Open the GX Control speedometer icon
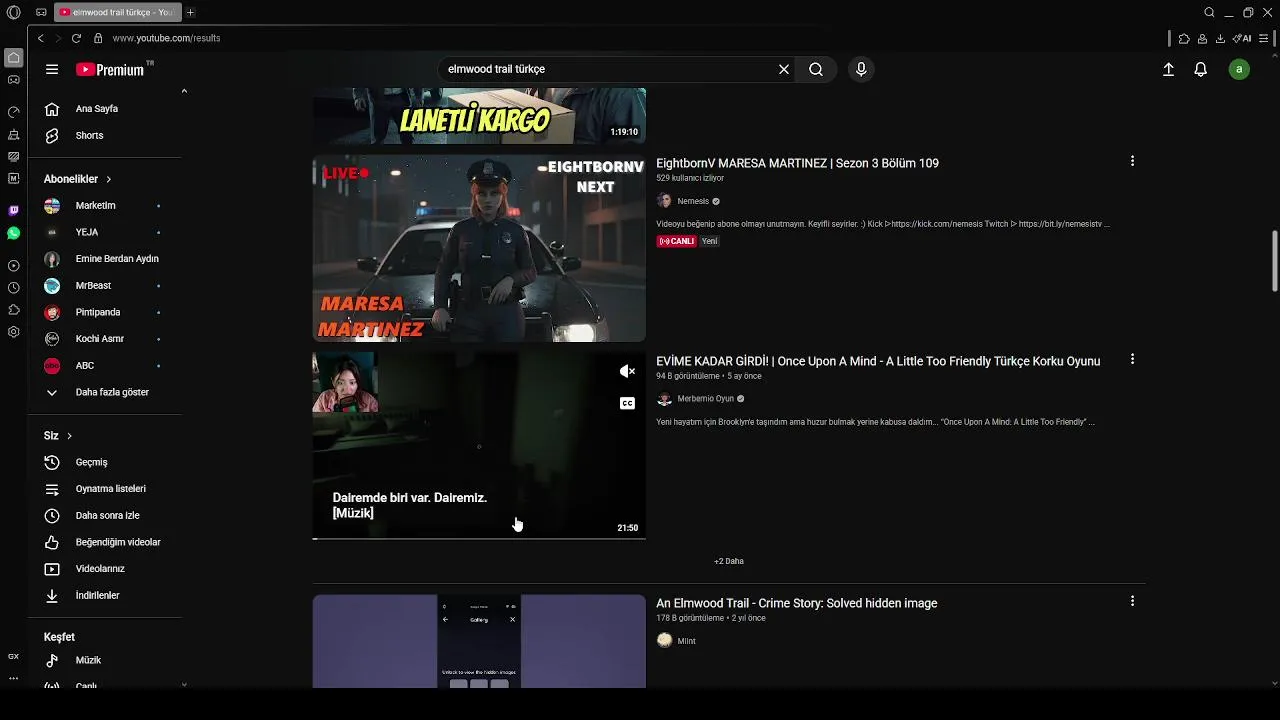 [13, 112]
